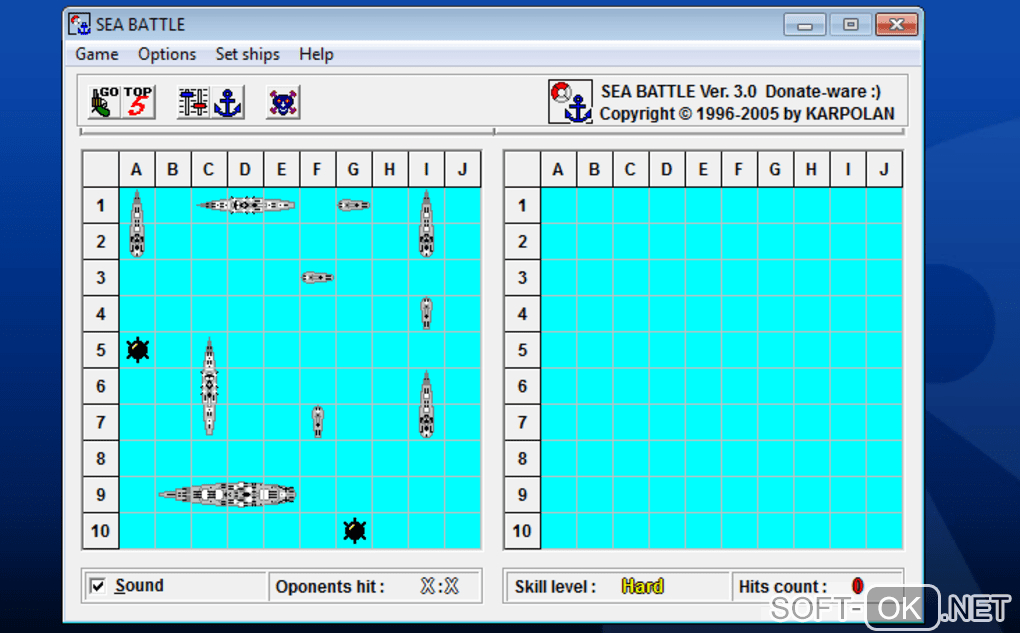
Task: Click the Oponents hit X:X score
Action: click(439, 586)
